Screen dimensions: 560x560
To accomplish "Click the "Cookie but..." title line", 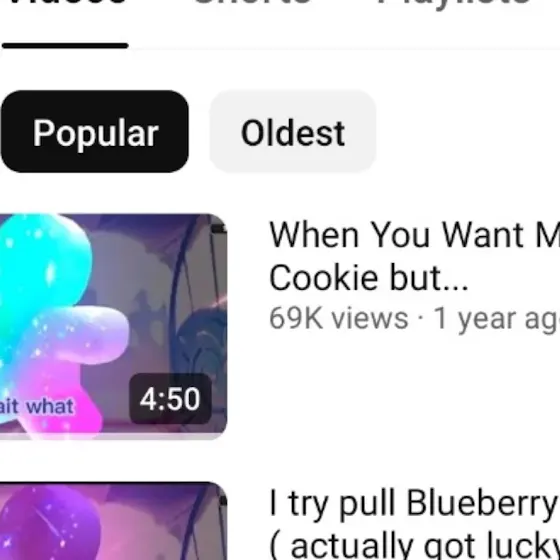I will (x=368, y=278).
